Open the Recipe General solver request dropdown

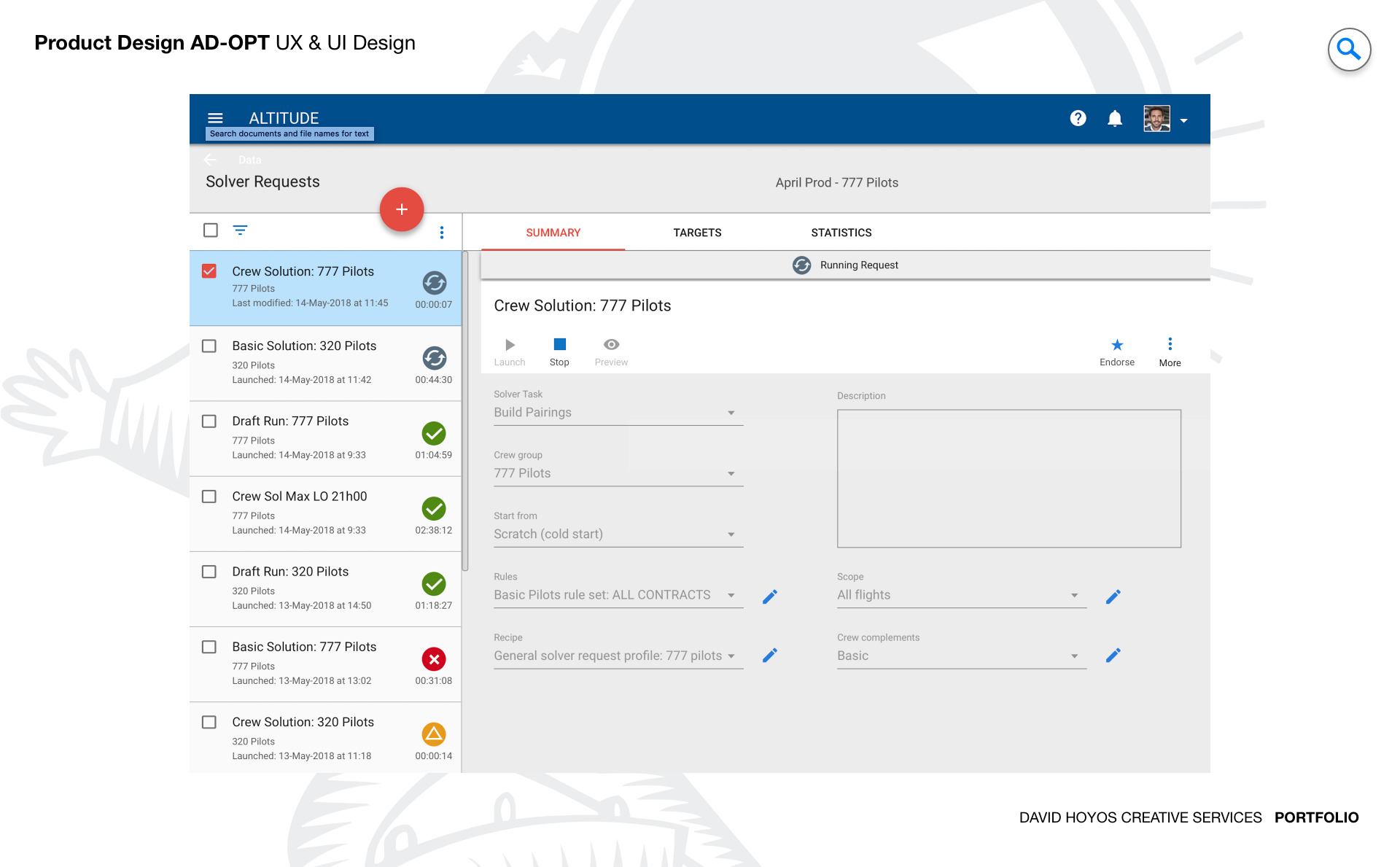click(x=618, y=656)
